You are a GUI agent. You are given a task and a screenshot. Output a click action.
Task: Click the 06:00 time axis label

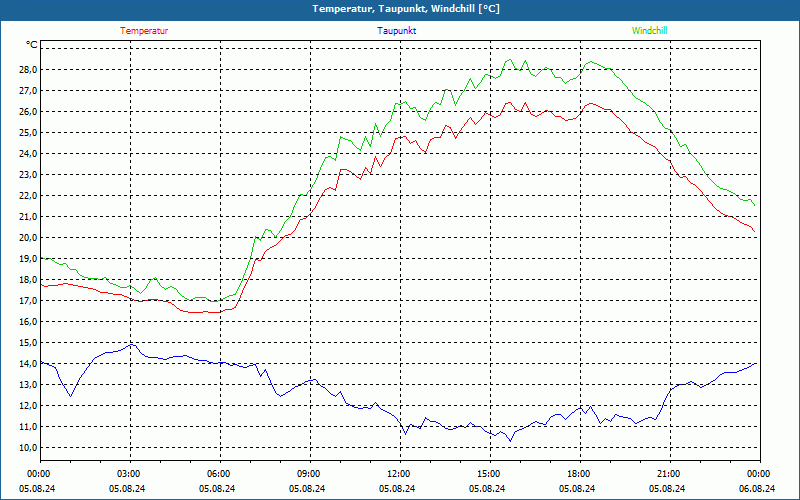pyautogui.click(x=220, y=474)
